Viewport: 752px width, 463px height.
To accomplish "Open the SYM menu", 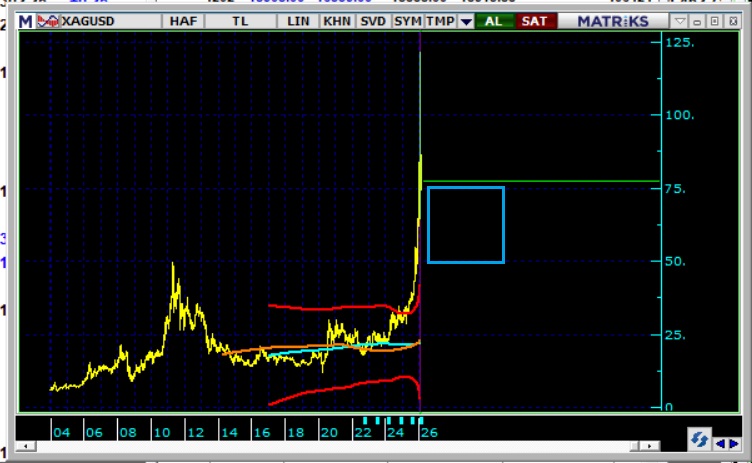I will [407, 21].
